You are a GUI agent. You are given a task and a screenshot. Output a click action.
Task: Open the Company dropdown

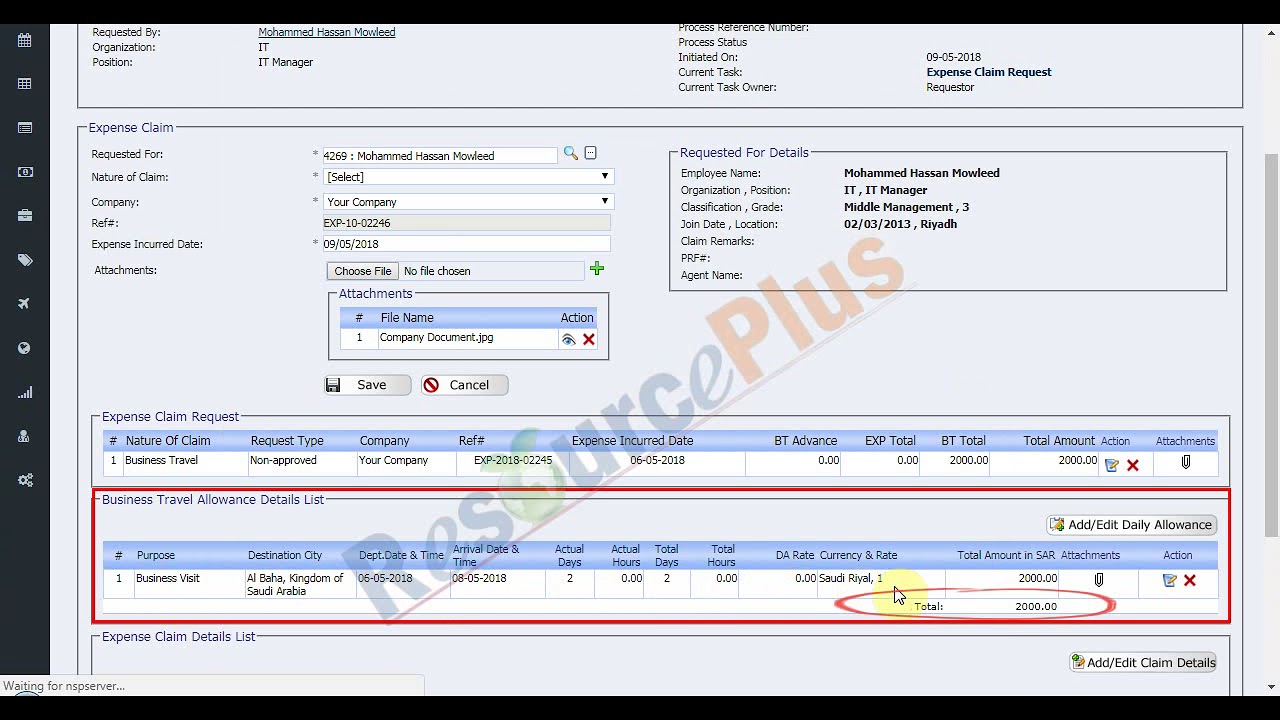(467, 202)
